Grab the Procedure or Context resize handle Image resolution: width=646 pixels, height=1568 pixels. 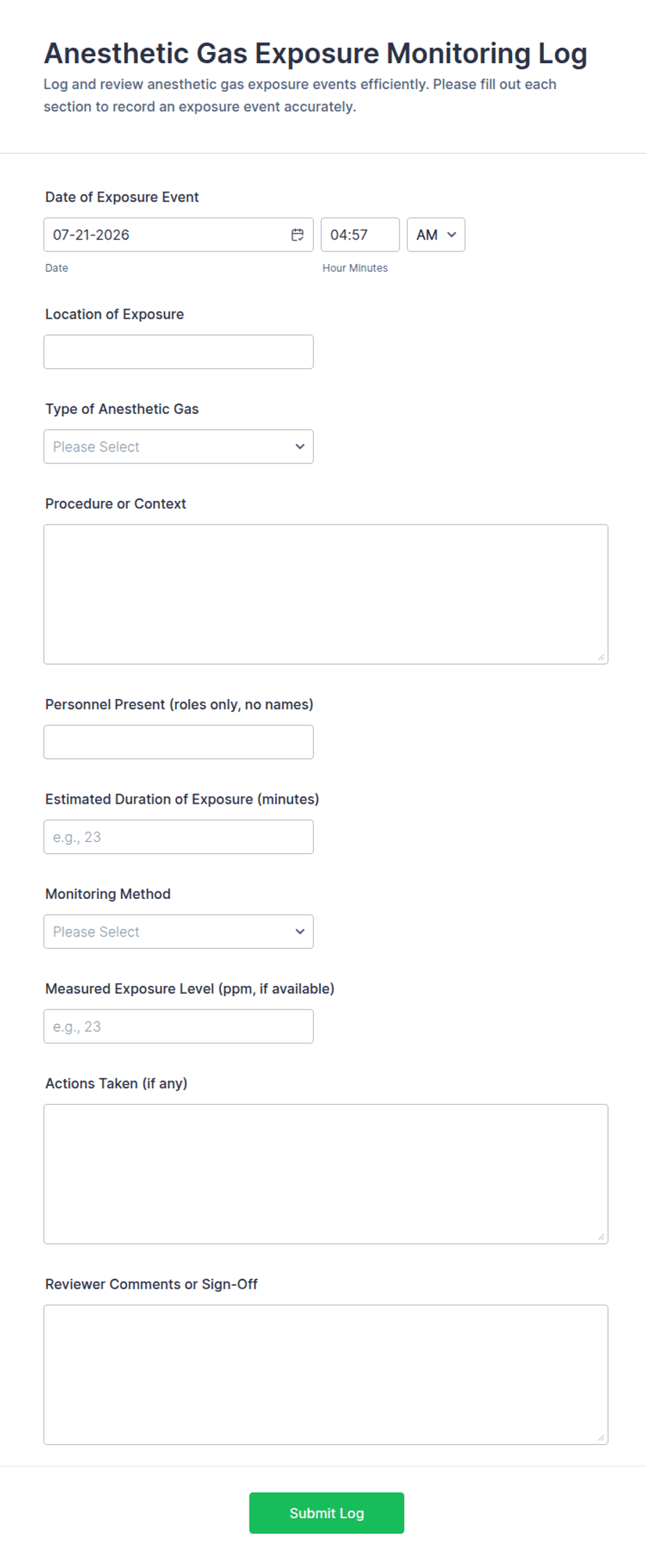click(602, 657)
